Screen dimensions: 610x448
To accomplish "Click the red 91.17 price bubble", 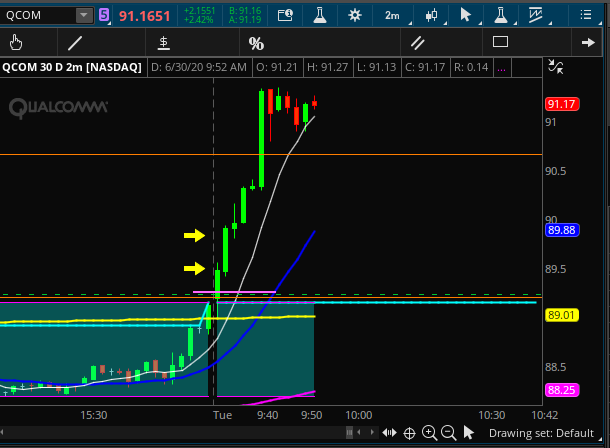I will click(562, 104).
